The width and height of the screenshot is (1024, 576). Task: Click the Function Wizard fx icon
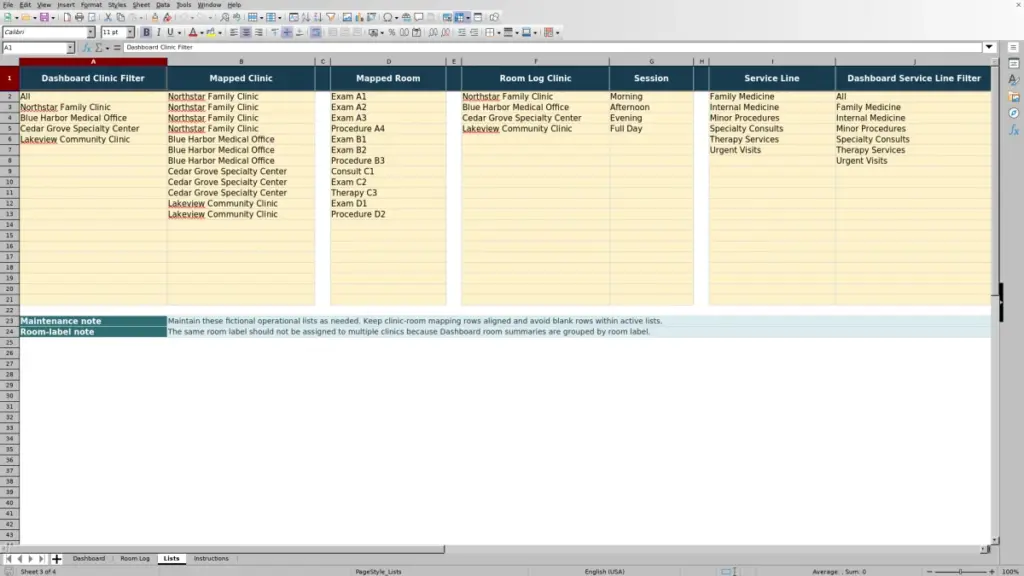[86, 48]
